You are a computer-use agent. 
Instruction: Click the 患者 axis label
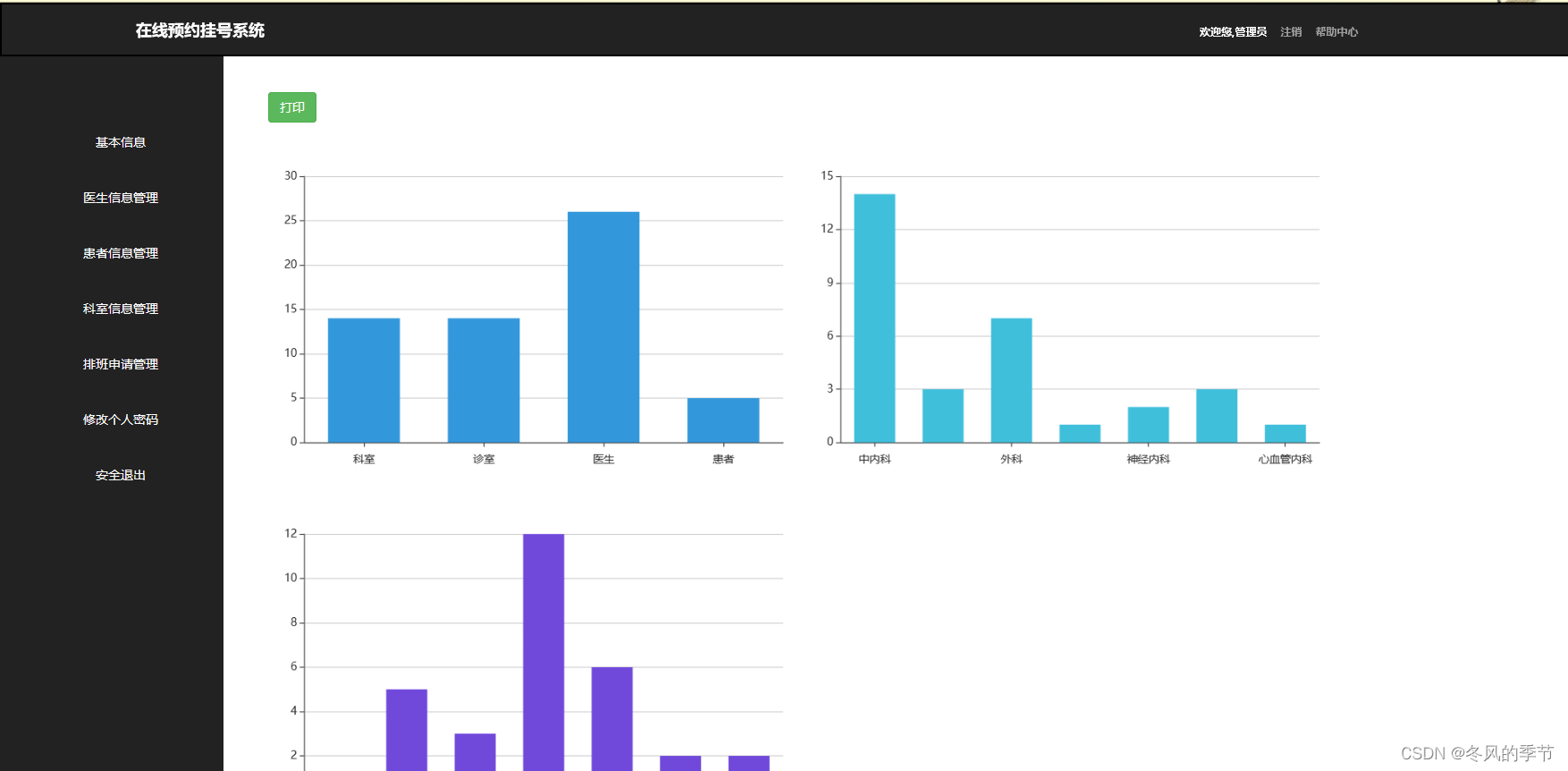click(x=723, y=459)
